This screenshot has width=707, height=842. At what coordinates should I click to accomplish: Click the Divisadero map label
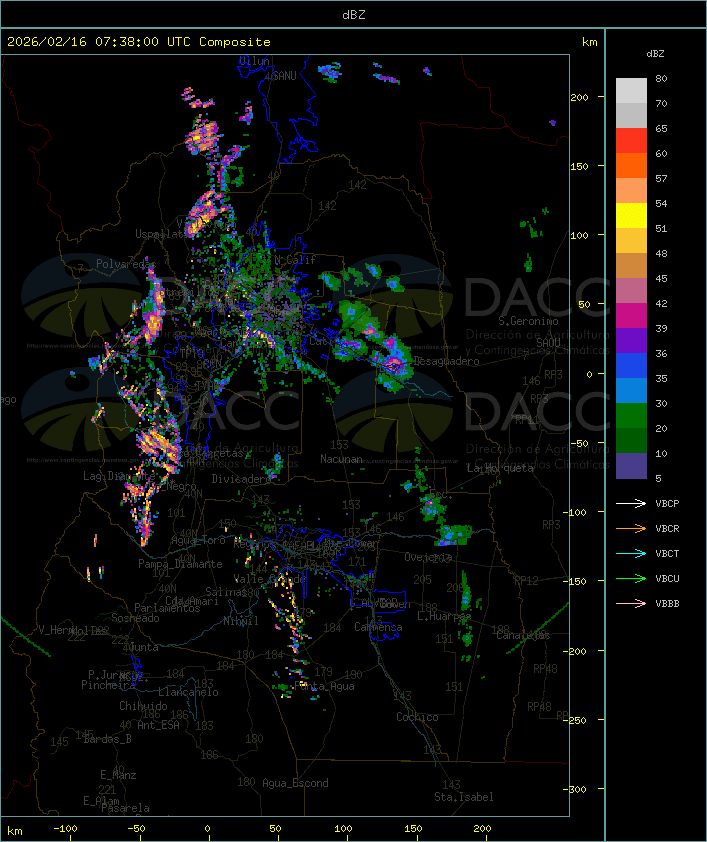[x=241, y=478]
